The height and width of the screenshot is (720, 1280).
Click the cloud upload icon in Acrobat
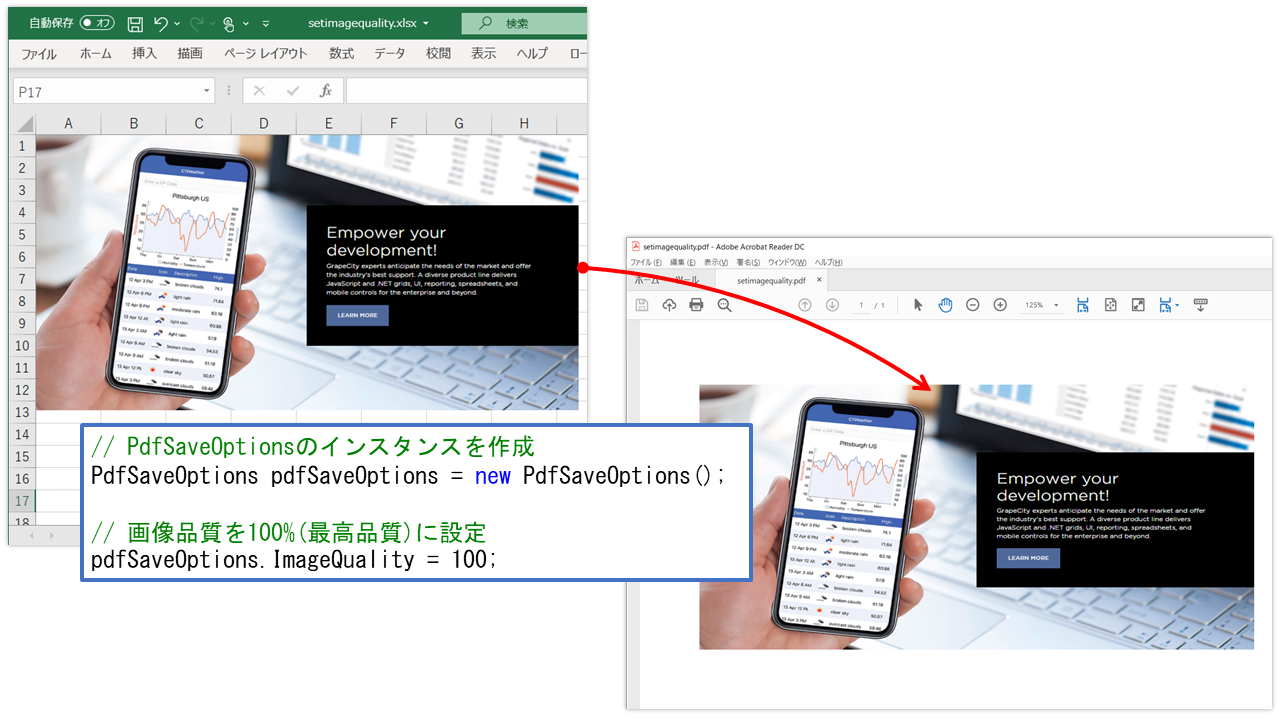(x=669, y=305)
